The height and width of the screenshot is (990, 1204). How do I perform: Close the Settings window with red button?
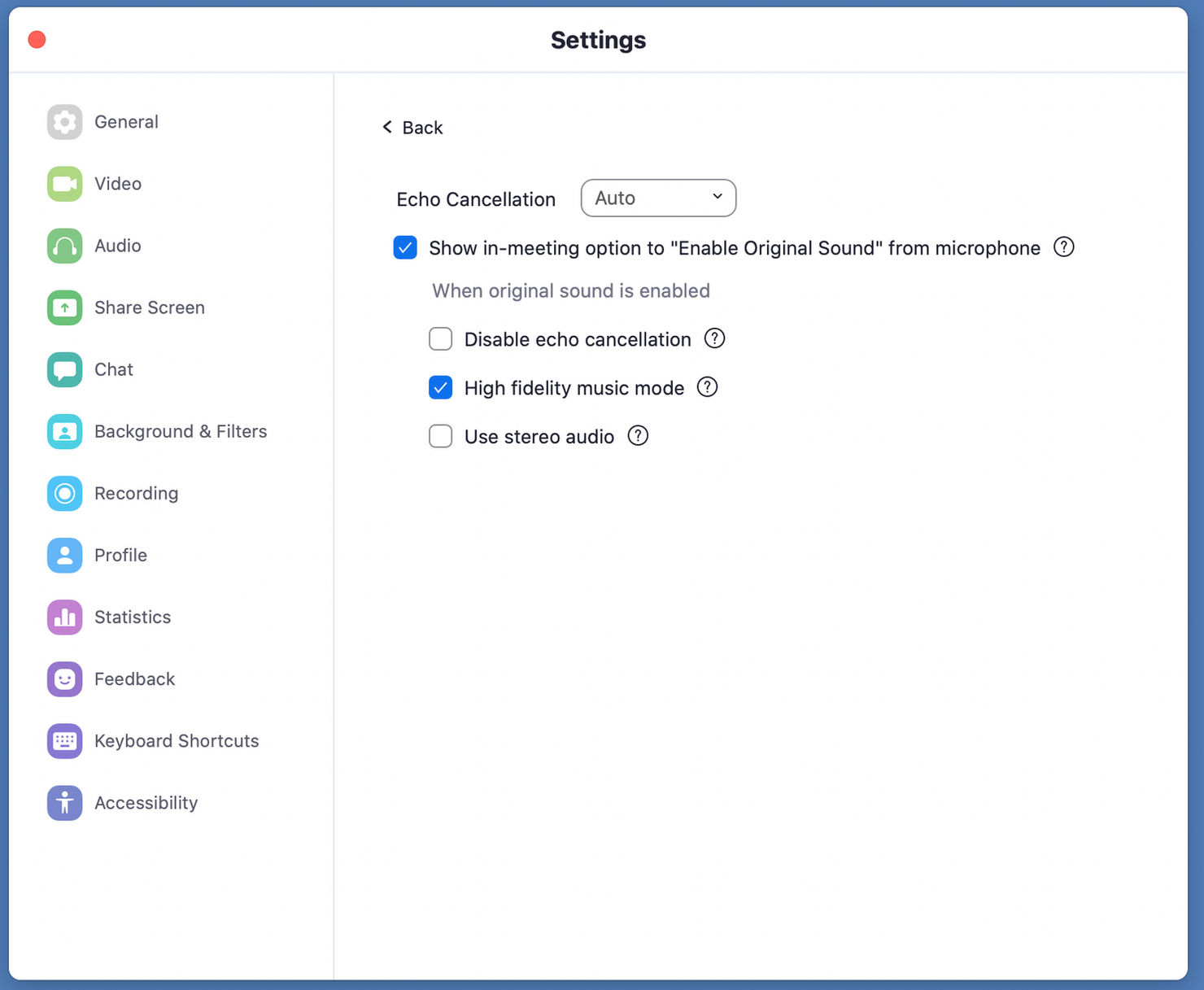(37, 40)
